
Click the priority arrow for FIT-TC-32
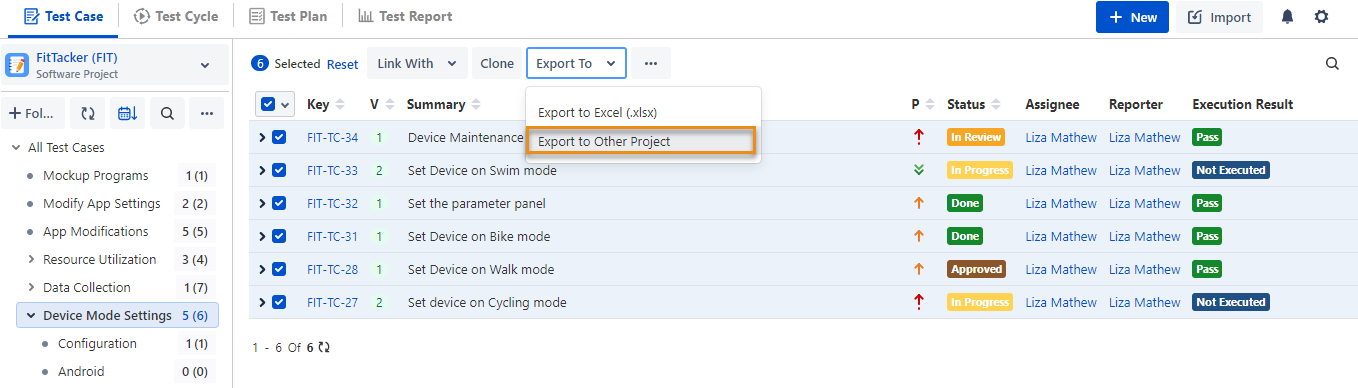pos(919,203)
